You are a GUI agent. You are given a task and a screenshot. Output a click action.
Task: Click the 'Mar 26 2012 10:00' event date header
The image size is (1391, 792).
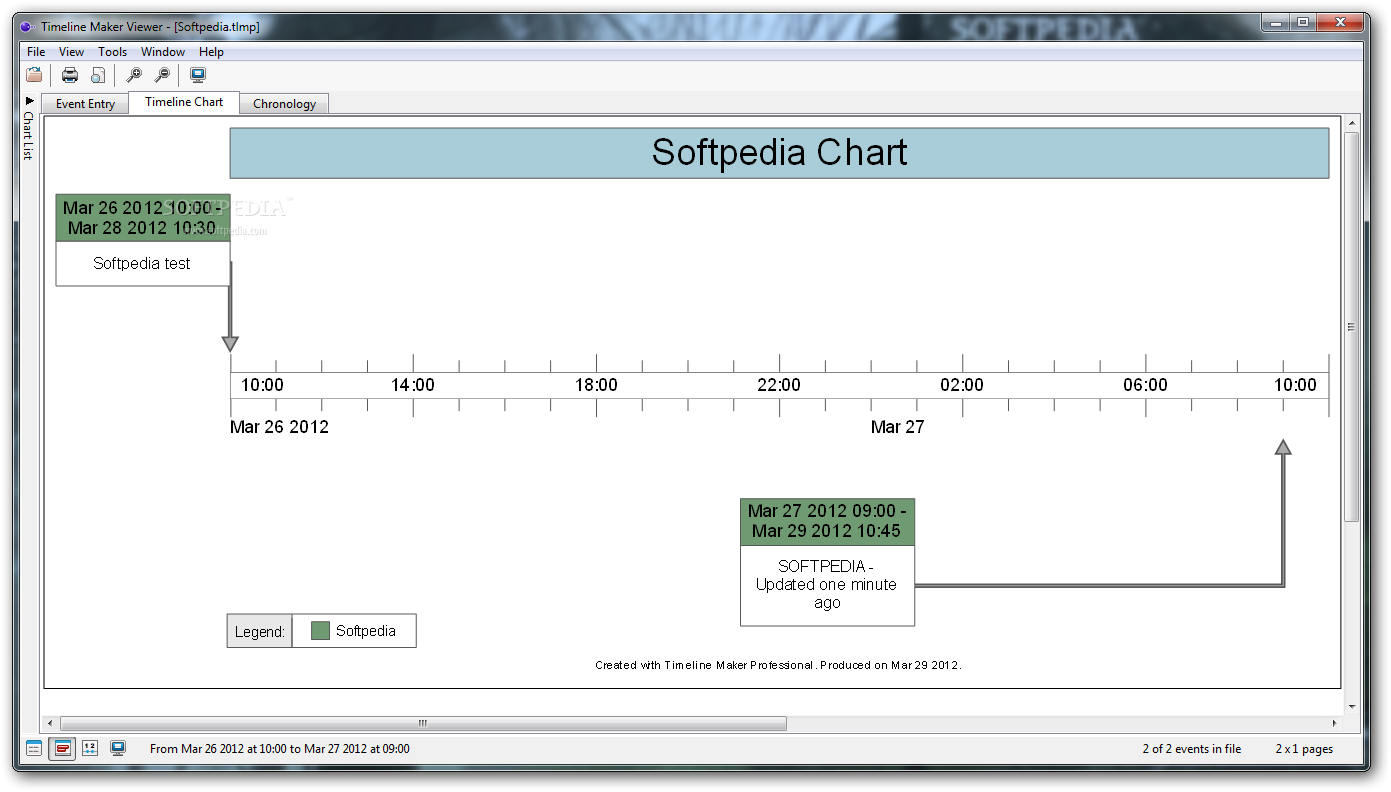tap(142, 218)
